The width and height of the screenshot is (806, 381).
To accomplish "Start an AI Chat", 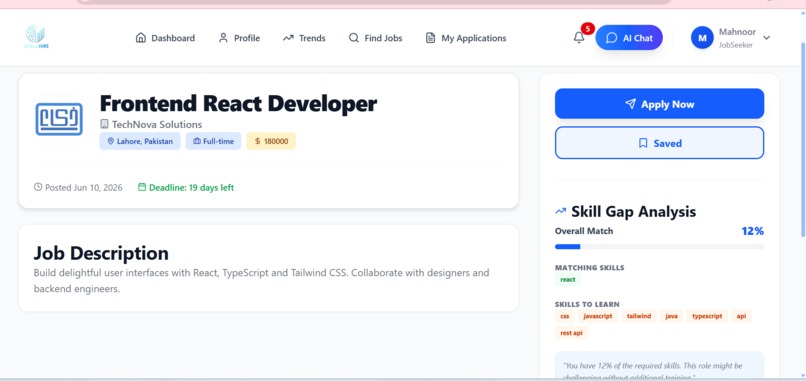I will click(629, 38).
